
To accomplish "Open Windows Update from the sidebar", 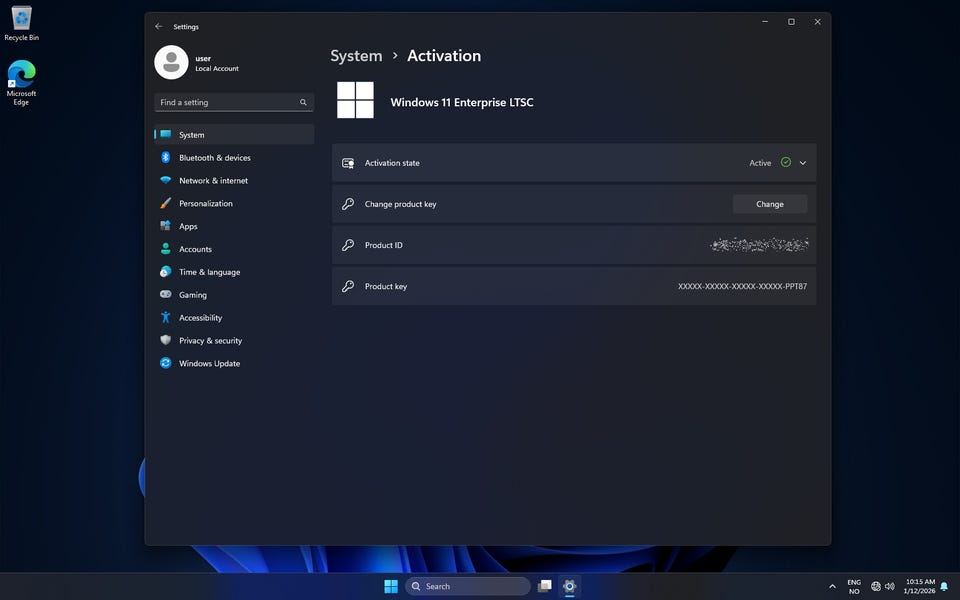I will [209, 364].
